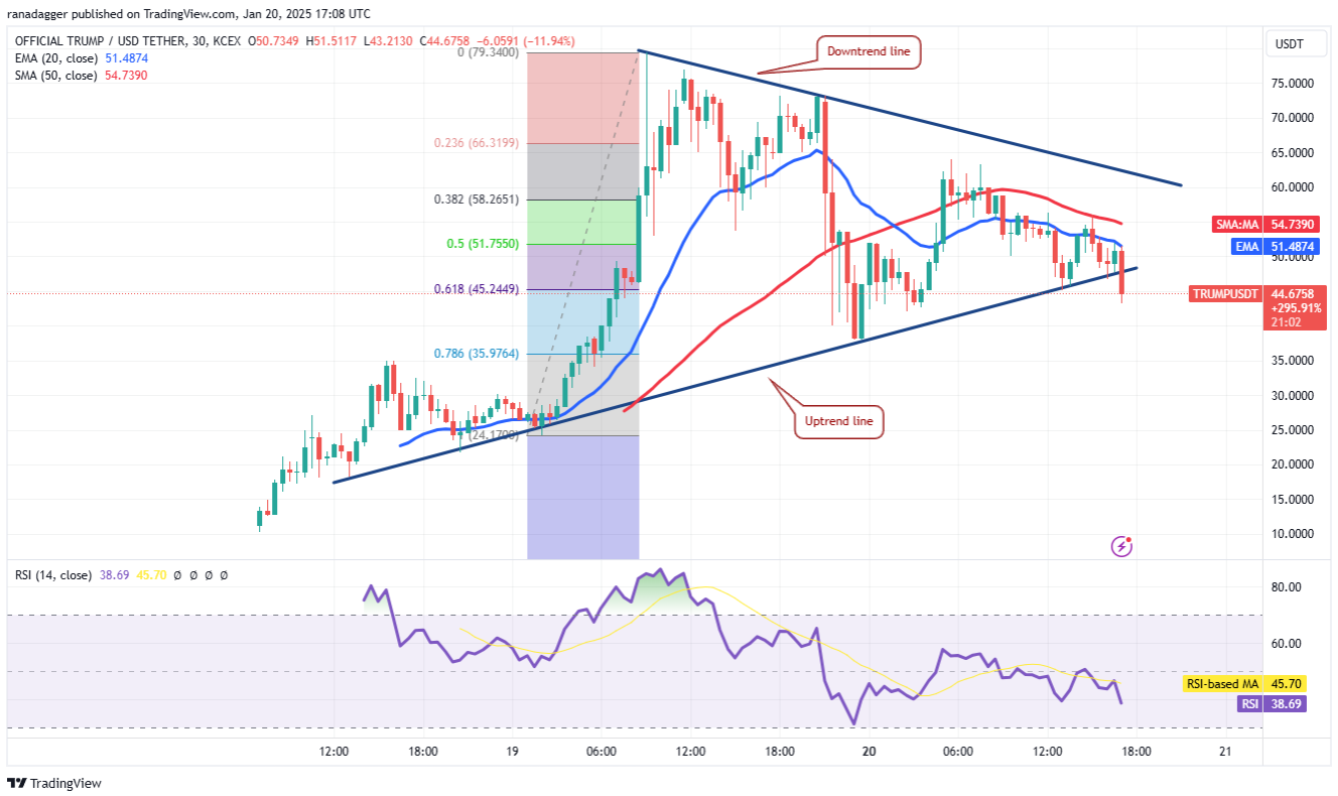Click the 60.00 RSI axis value

coord(1287,643)
